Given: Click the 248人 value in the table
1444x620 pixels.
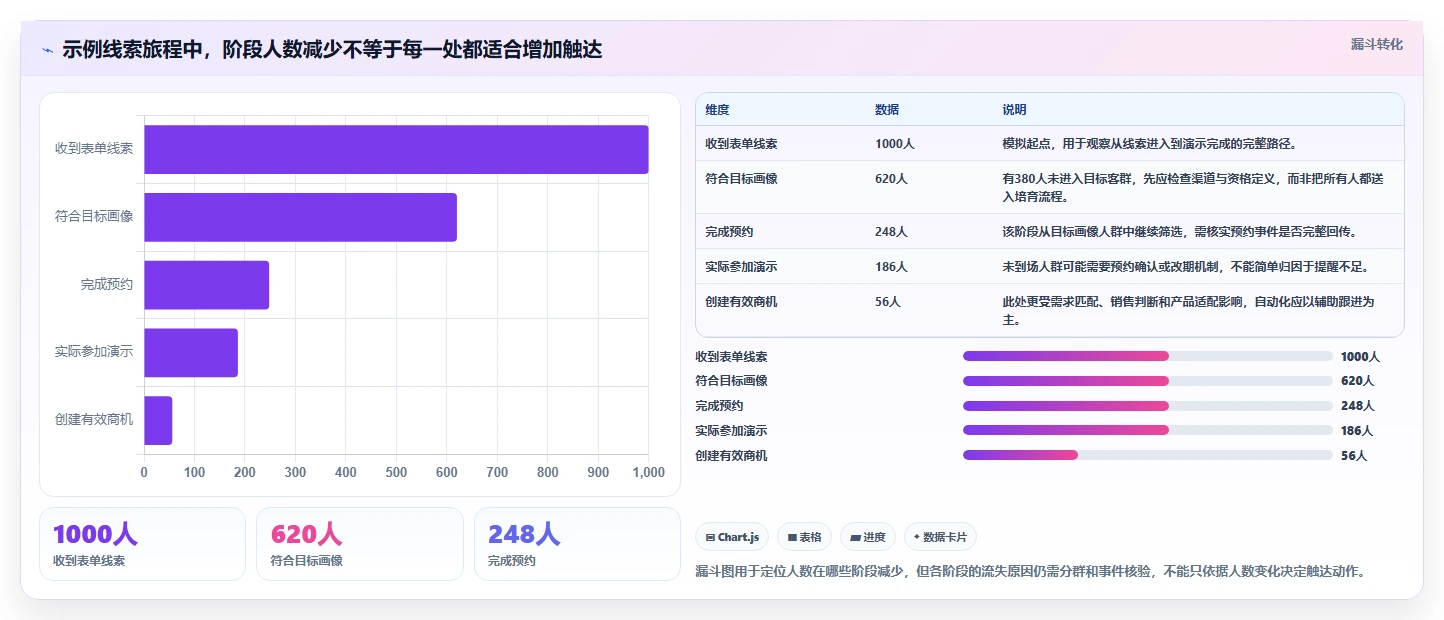Looking at the screenshot, I should point(891,232).
